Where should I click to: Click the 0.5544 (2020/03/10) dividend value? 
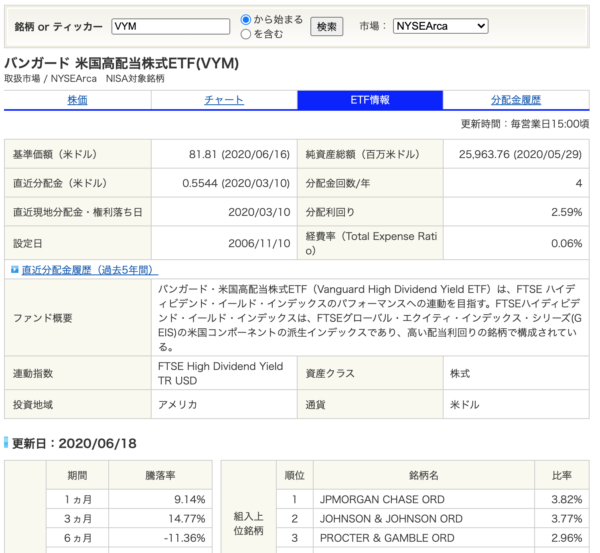click(x=236, y=183)
